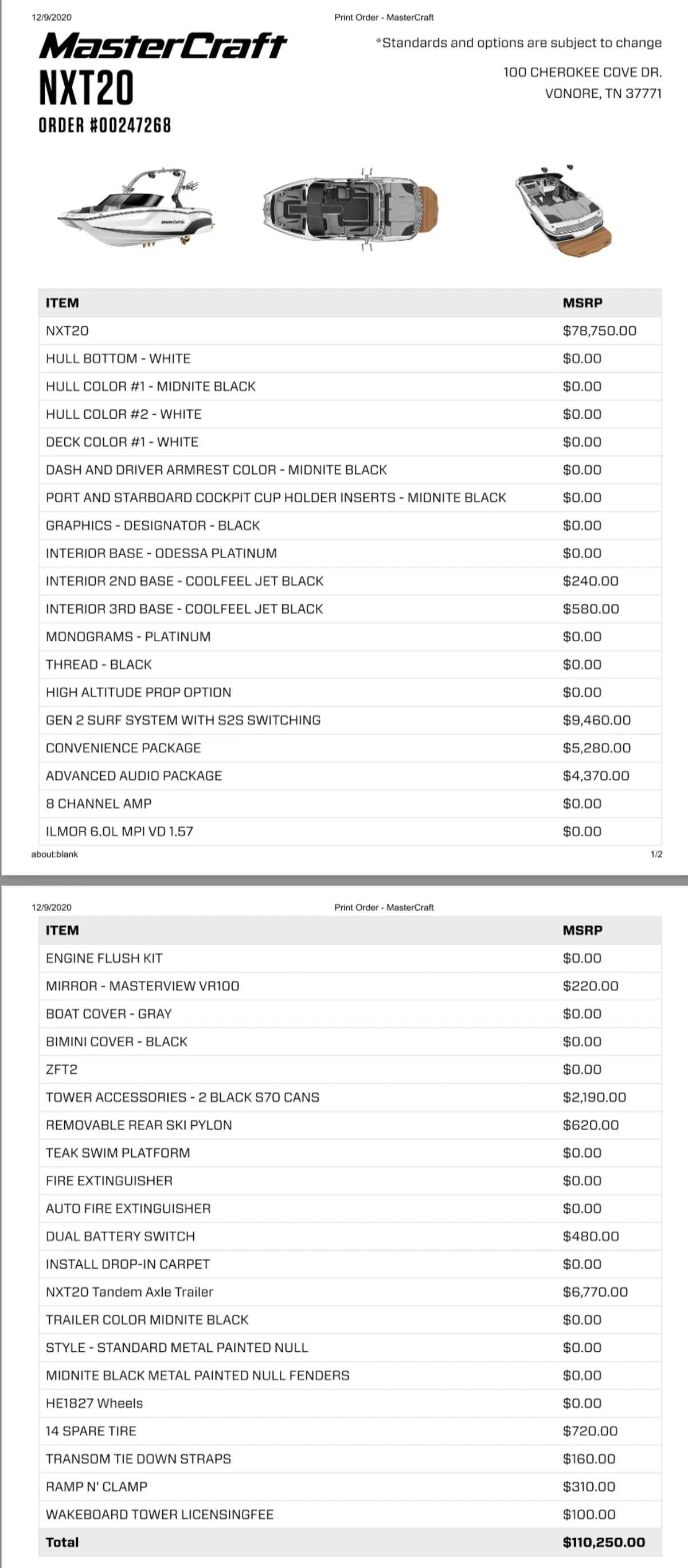Screen dimensions: 688x1568
Task: Click the Vonore, TN 37771 address line
Action: point(602,93)
